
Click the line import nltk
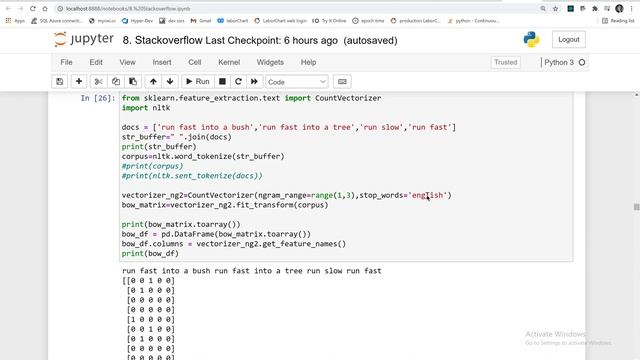146,108
